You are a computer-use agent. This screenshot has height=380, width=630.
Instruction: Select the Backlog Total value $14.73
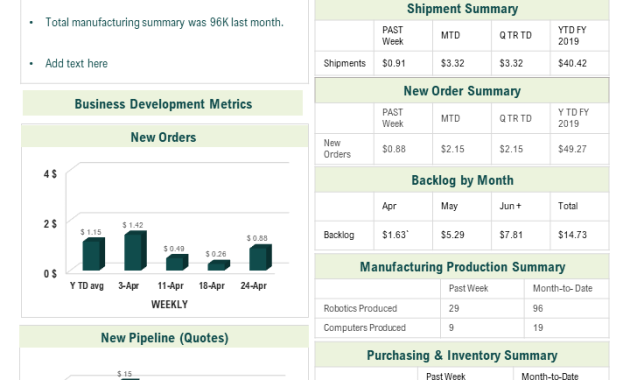click(x=573, y=235)
